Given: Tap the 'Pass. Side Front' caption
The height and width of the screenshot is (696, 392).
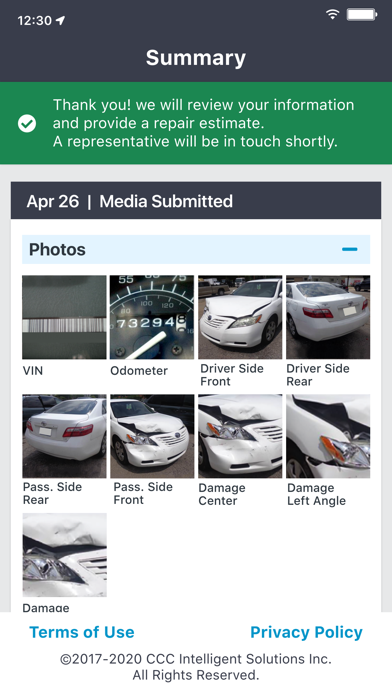Looking at the screenshot, I should [143, 493].
